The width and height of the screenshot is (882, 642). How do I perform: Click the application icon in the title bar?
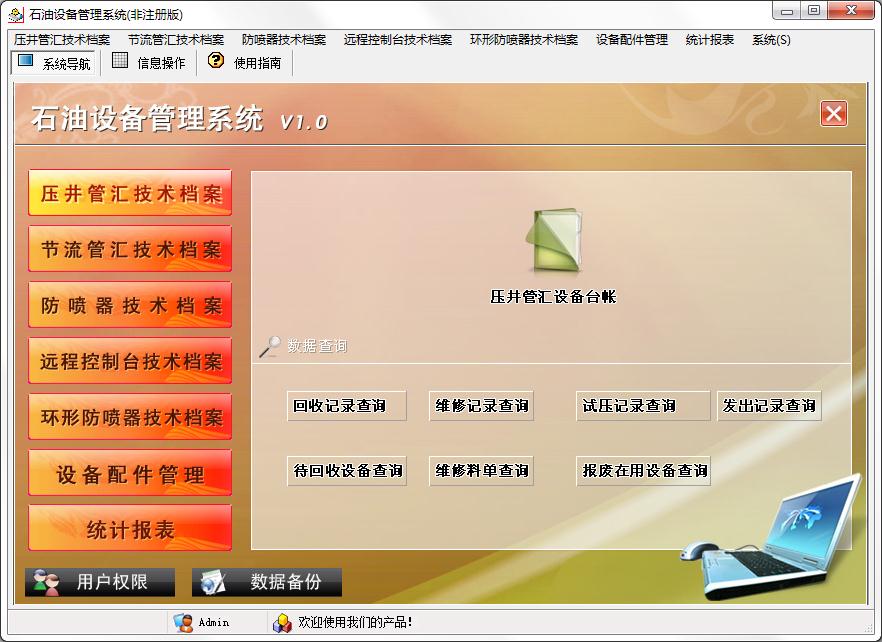tap(16, 14)
